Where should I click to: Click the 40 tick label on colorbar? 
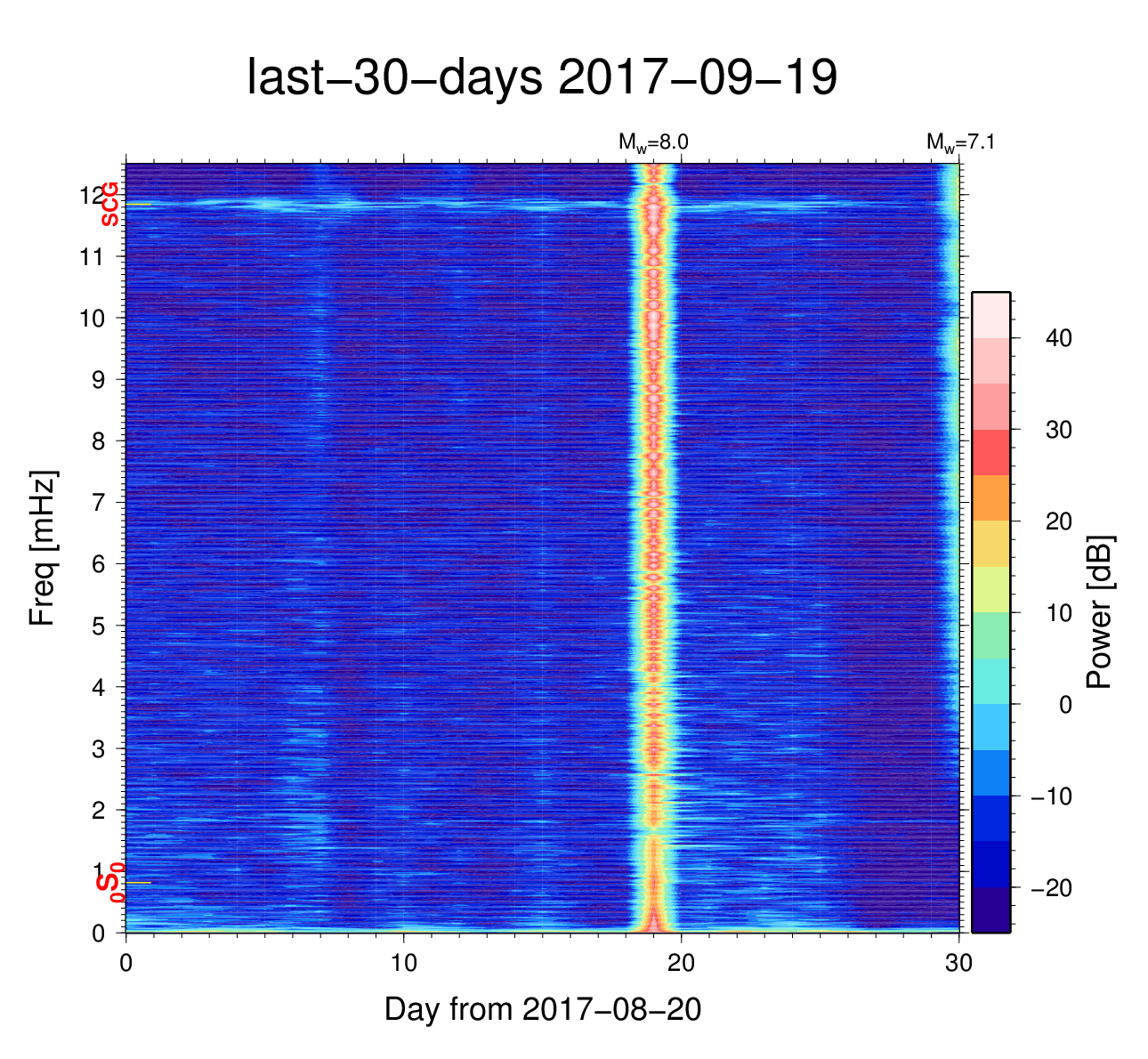click(1058, 338)
